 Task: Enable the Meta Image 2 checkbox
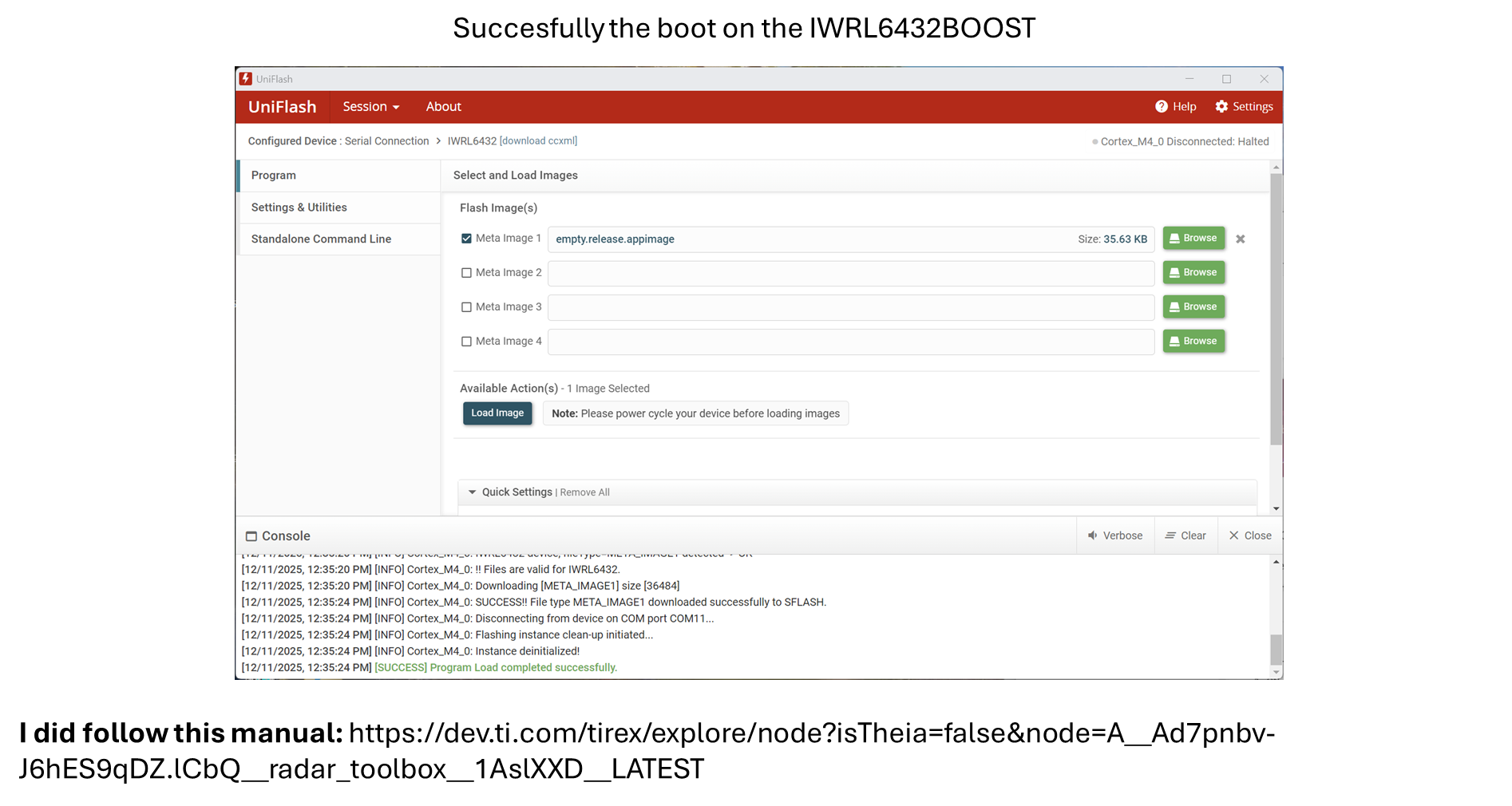(x=466, y=273)
